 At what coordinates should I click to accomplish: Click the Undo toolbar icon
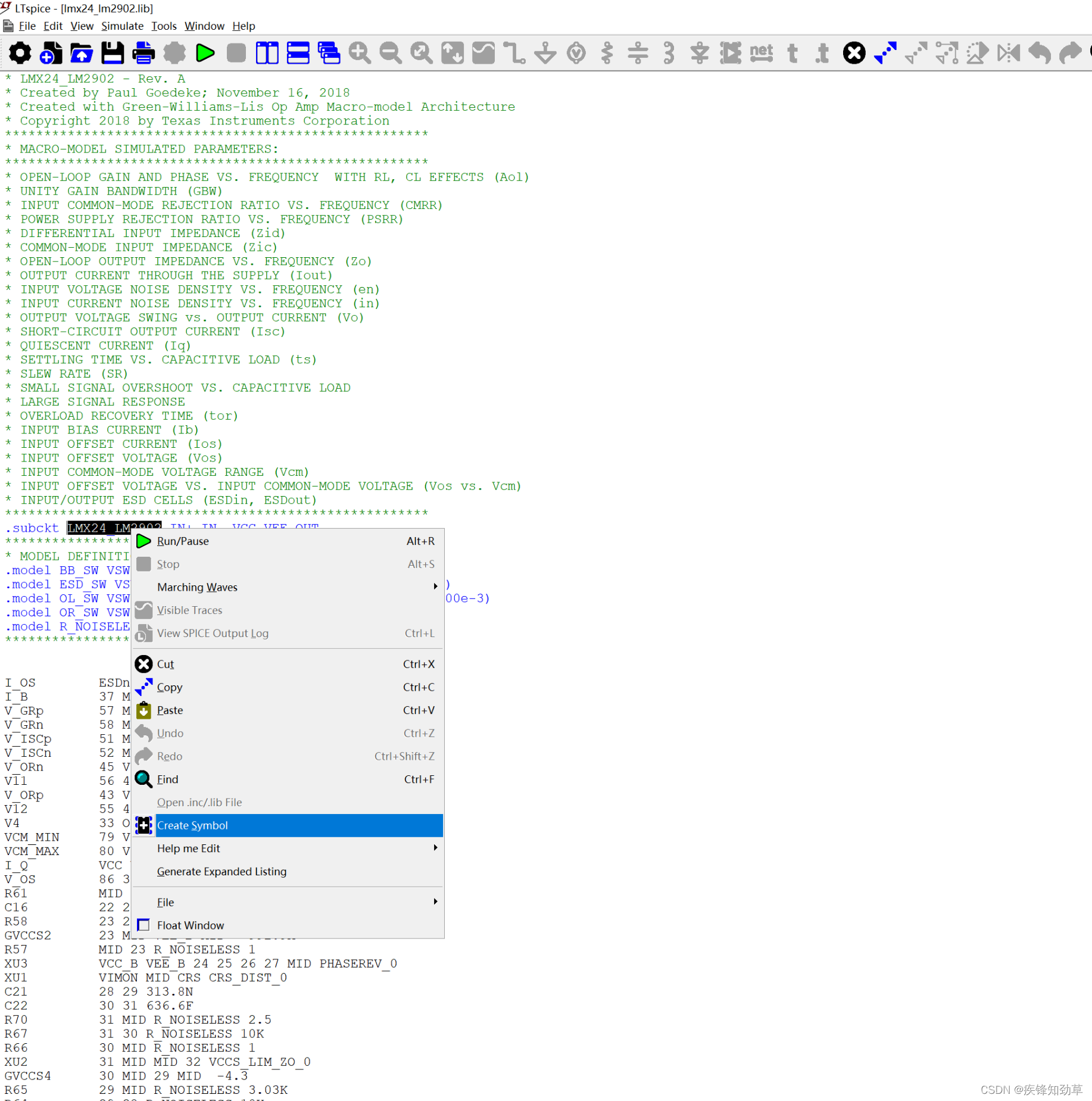tap(1039, 53)
